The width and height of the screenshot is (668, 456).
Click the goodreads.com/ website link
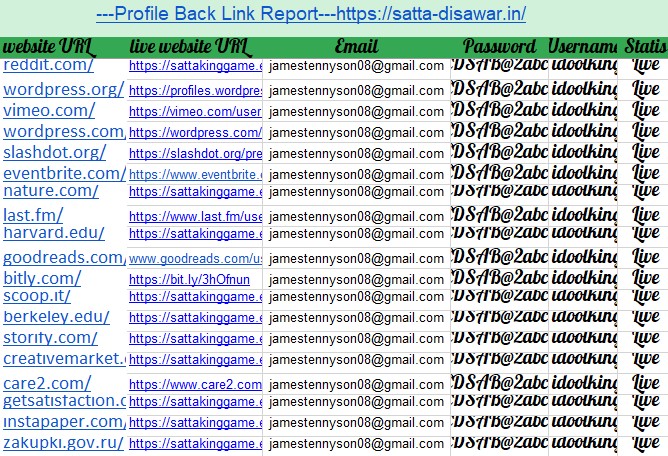(64, 258)
